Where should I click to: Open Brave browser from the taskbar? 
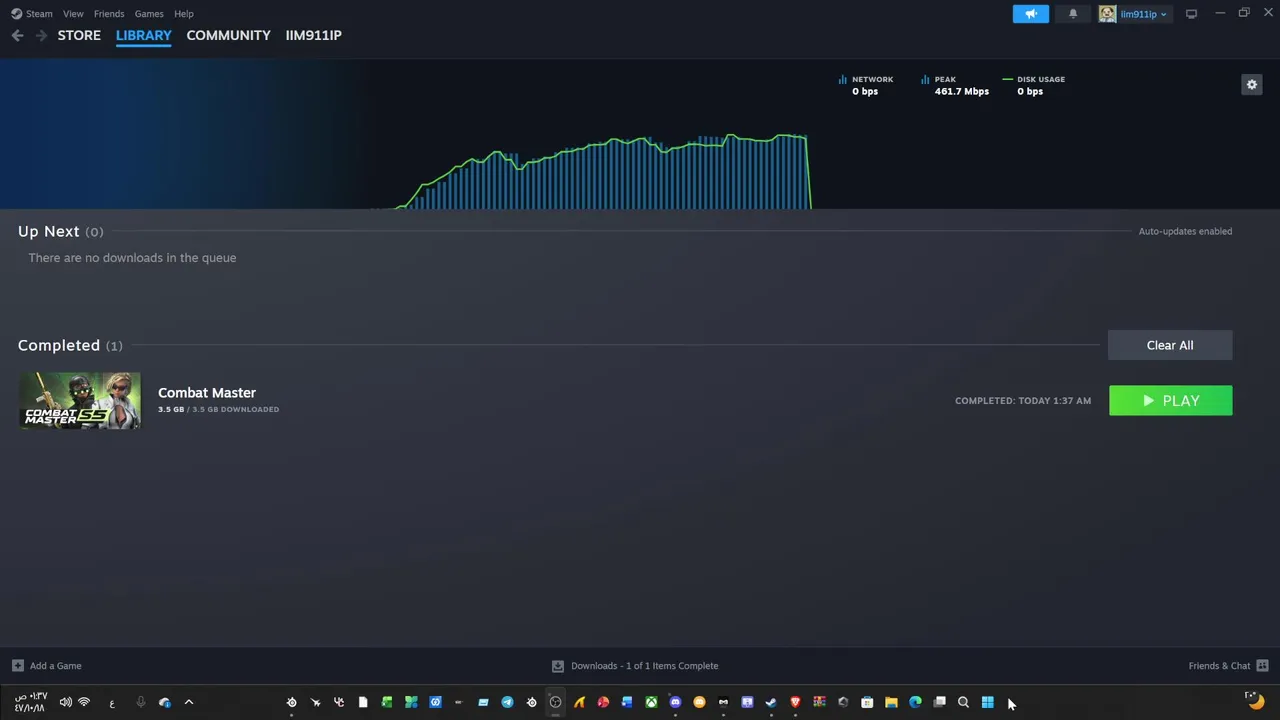point(795,702)
